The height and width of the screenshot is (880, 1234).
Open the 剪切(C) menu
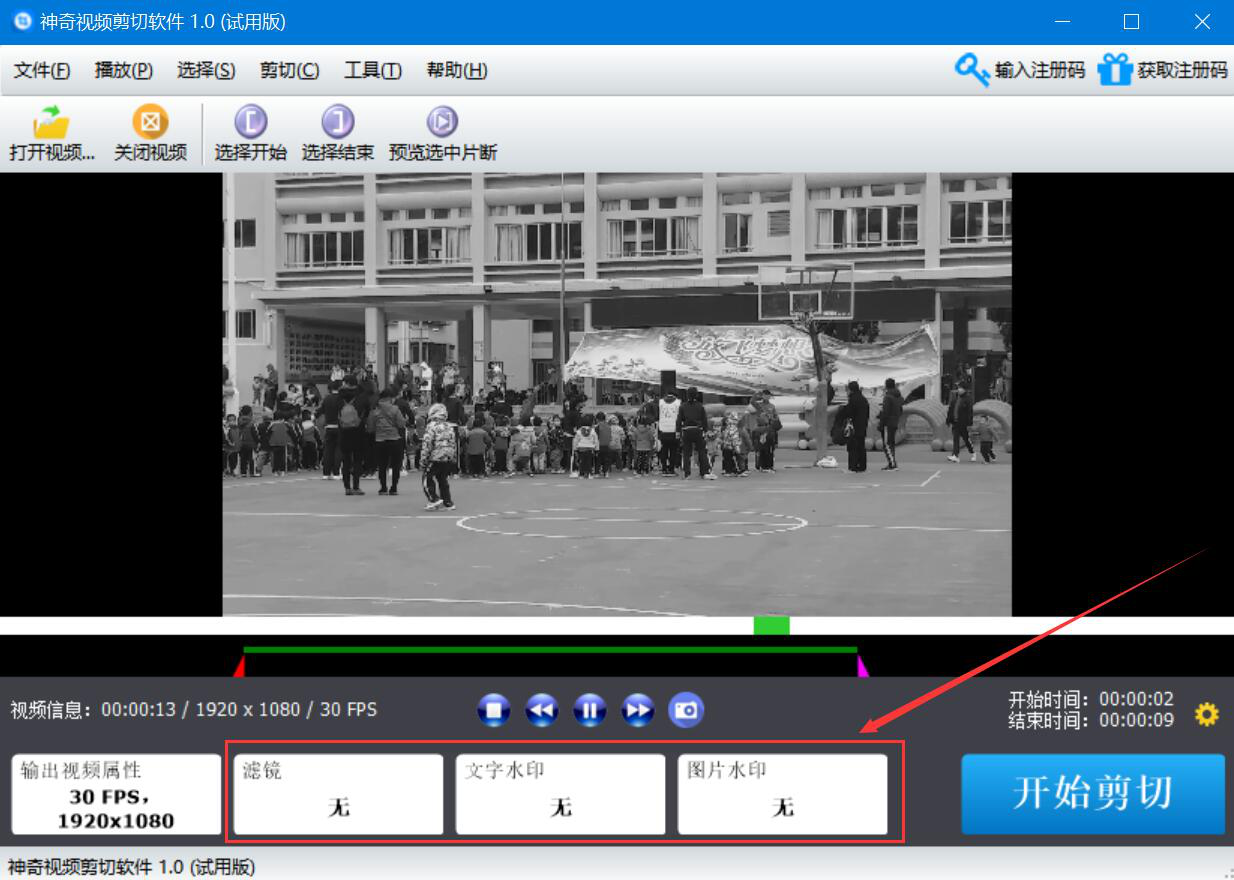[290, 70]
